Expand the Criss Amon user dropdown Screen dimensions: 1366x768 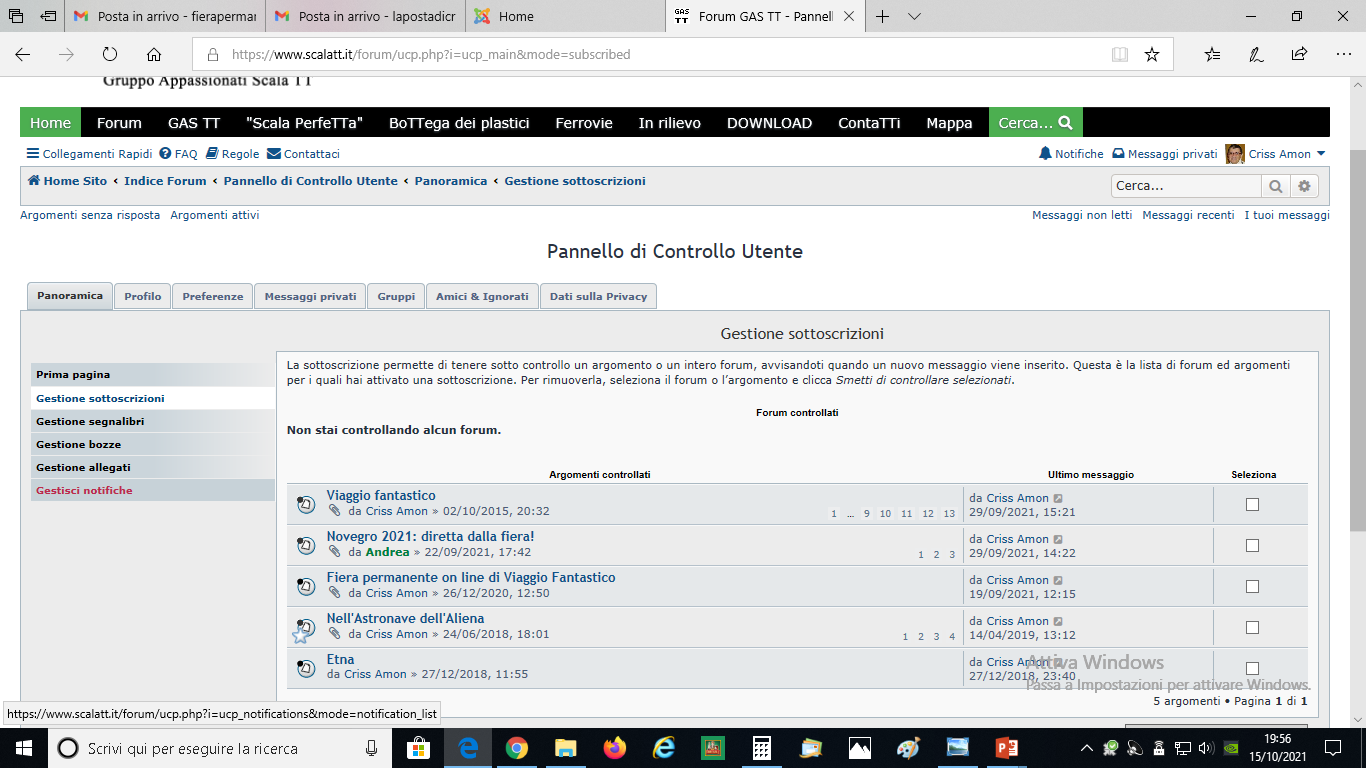click(1321, 154)
